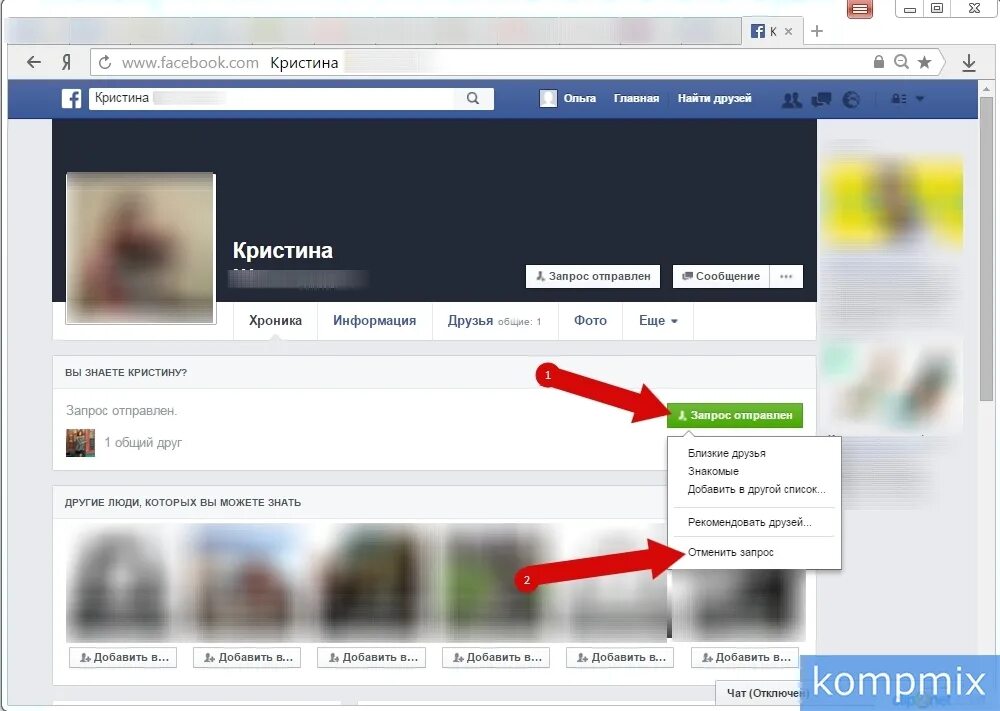
Task: Expand the Еще dropdown tab
Action: coord(658,321)
